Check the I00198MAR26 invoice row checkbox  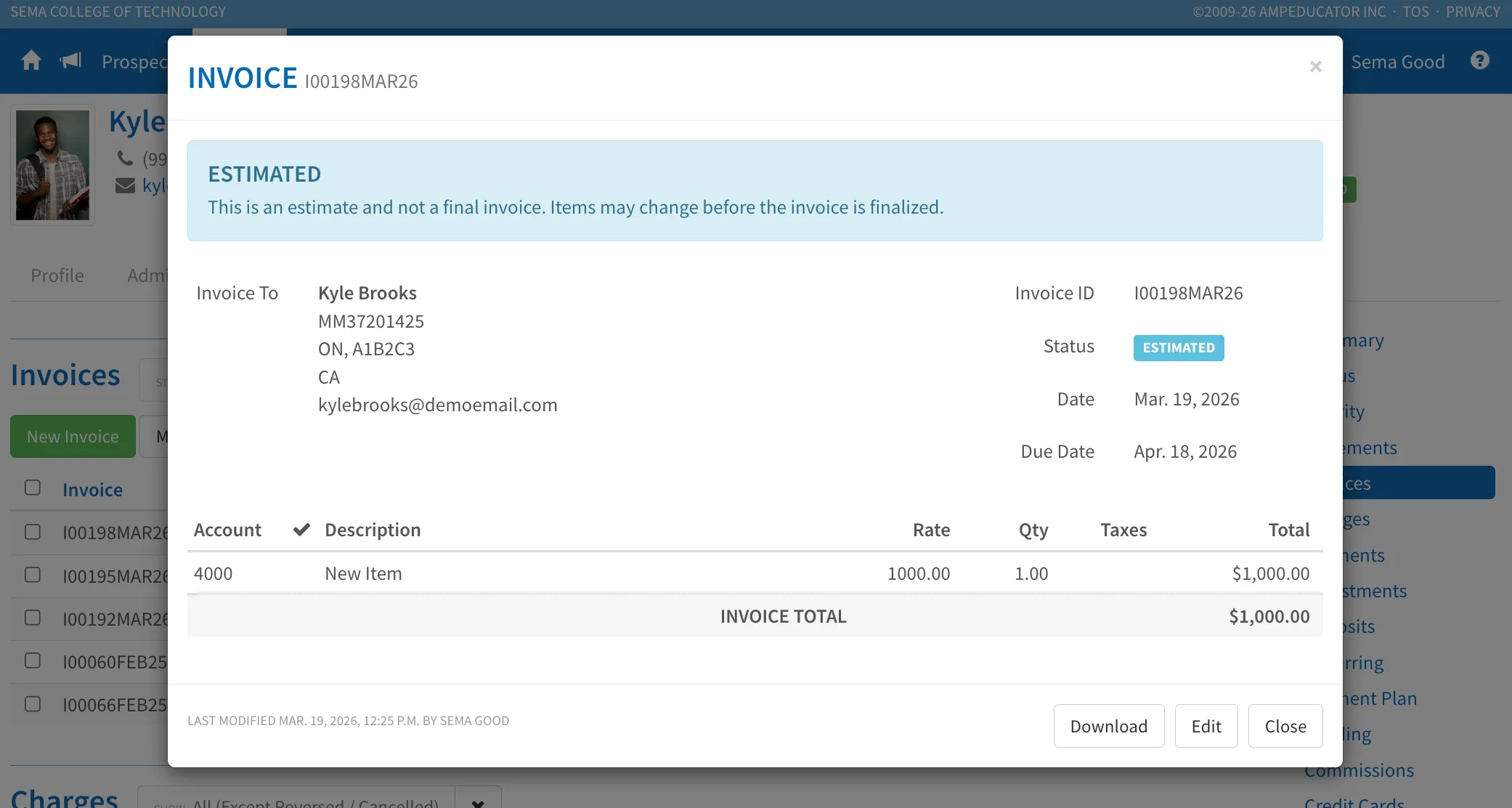pos(33,532)
